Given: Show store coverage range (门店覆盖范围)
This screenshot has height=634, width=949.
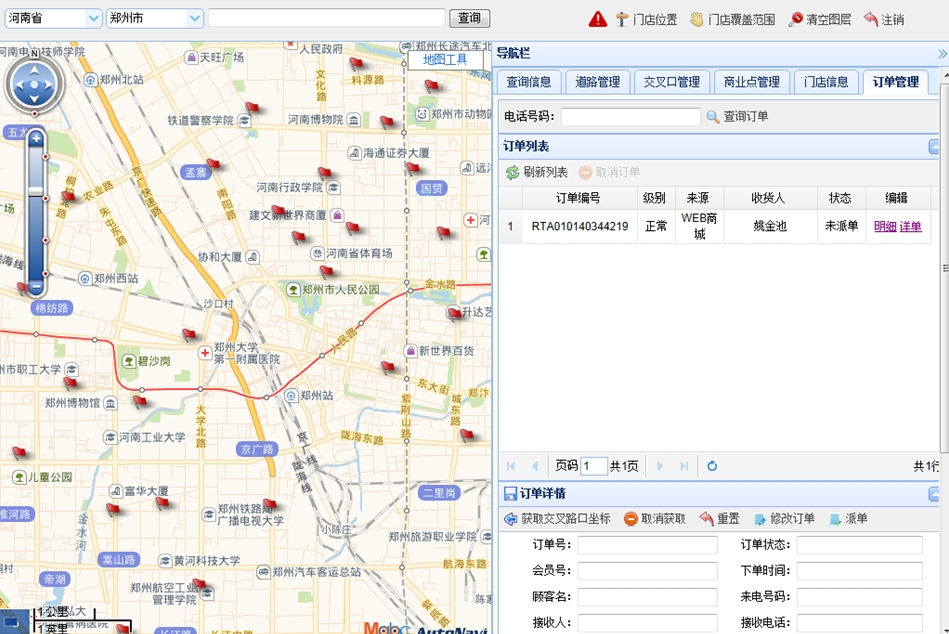Looking at the screenshot, I should (x=732, y=19).
